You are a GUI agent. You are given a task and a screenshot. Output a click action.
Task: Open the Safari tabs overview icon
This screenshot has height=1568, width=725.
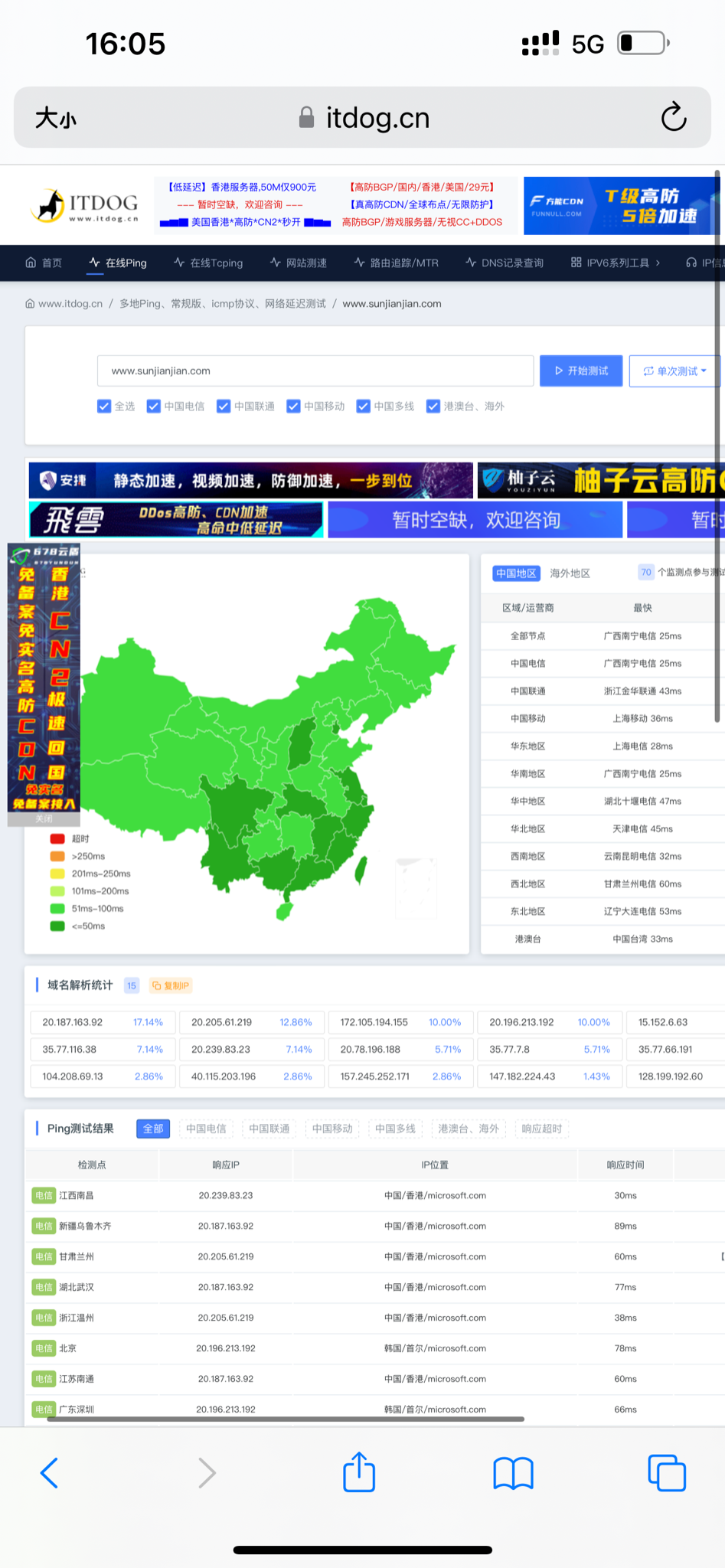tap(666, 1472)
